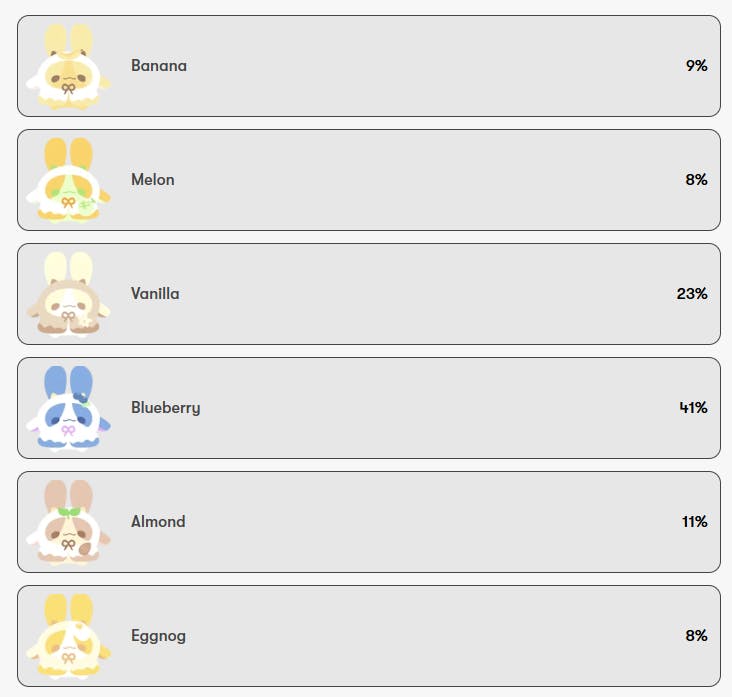Click the Almond name text

click(x=158, y=522)
